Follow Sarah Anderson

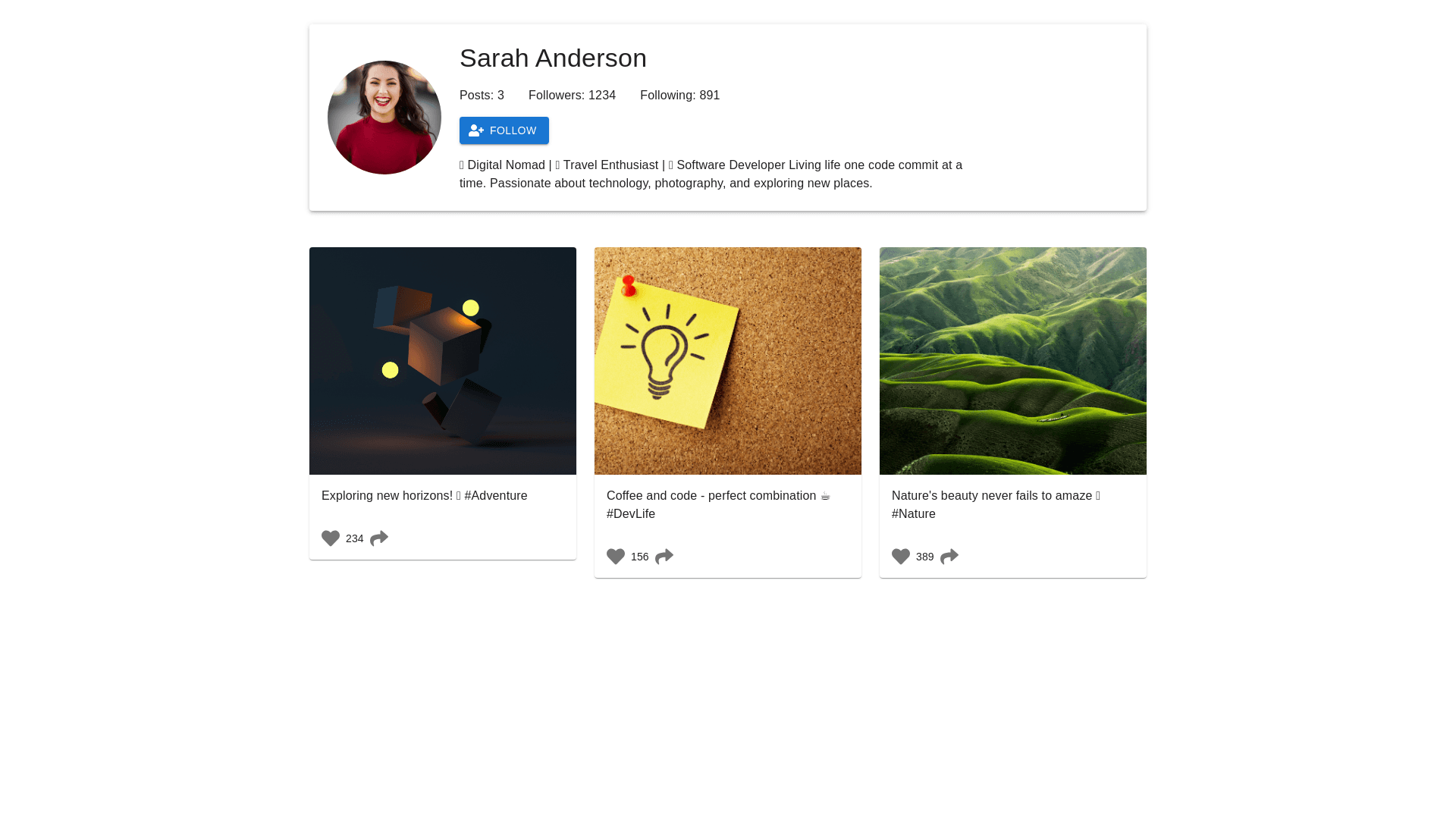pos(504,130)
